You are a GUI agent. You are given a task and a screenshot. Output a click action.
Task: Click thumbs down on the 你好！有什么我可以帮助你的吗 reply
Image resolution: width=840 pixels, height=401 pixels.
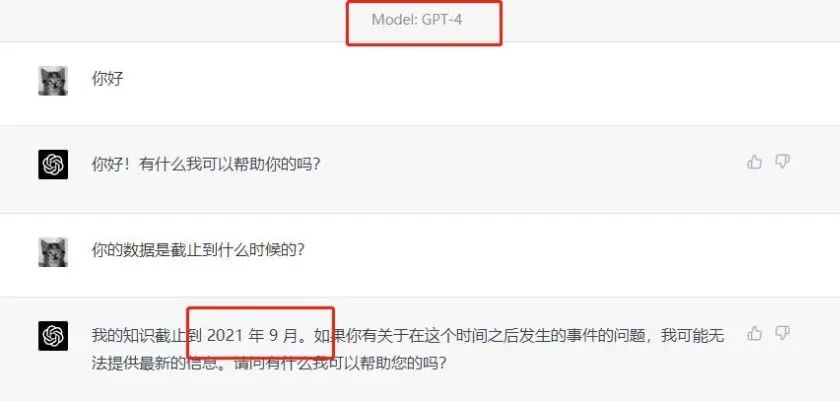tap(783, 162)
